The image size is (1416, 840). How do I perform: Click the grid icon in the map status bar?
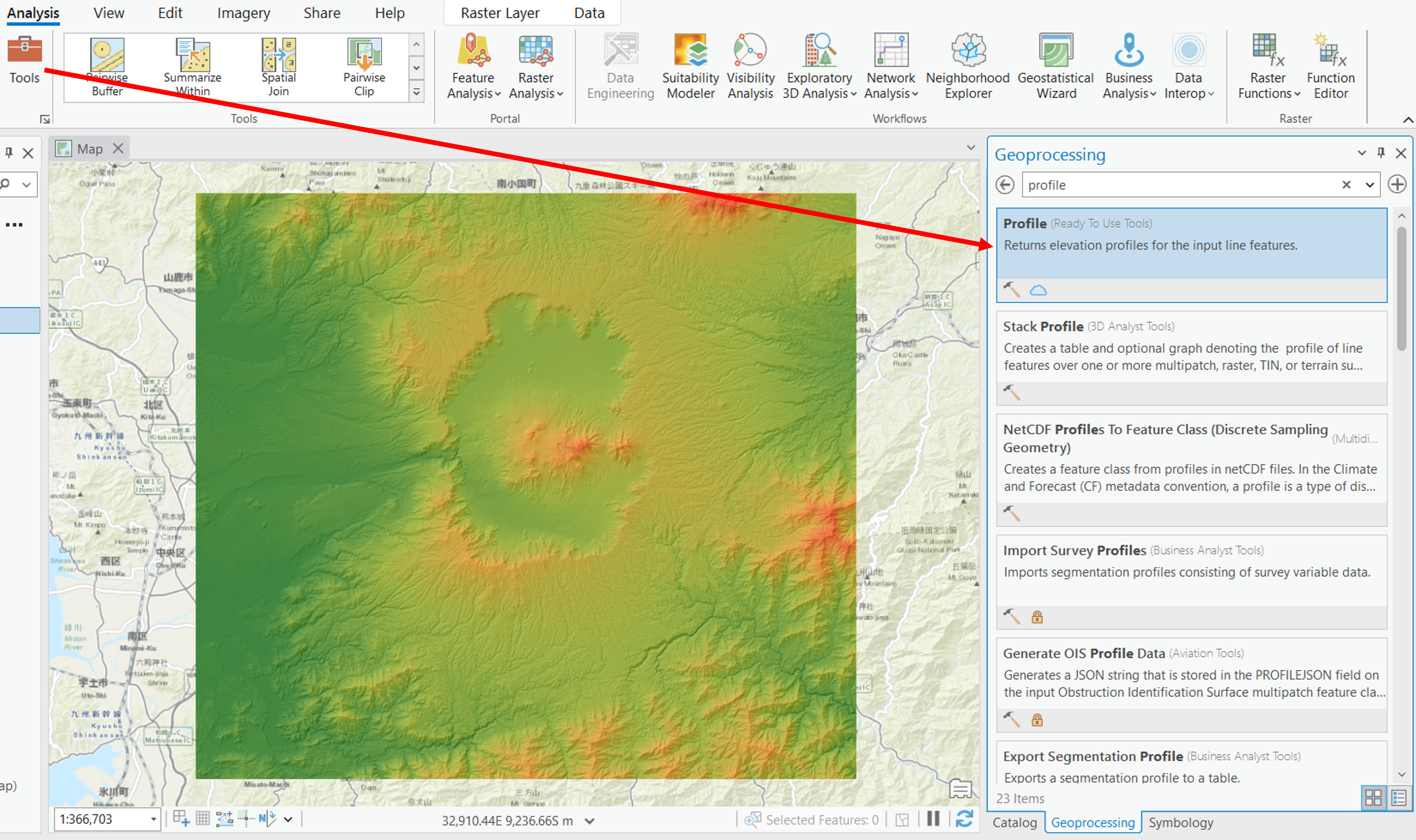tap(203, 819)
